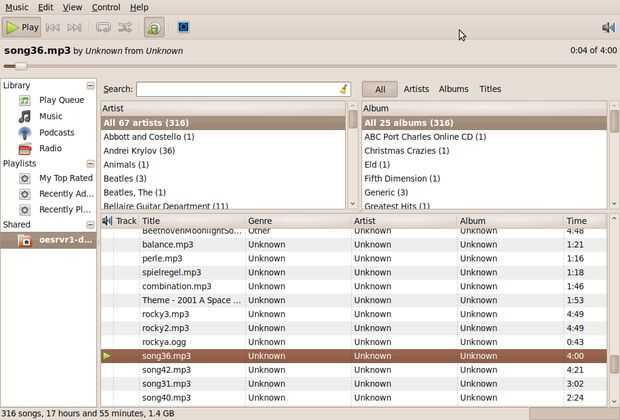Click the Play button
620x420 pixels.
click(x=21, y=27)
